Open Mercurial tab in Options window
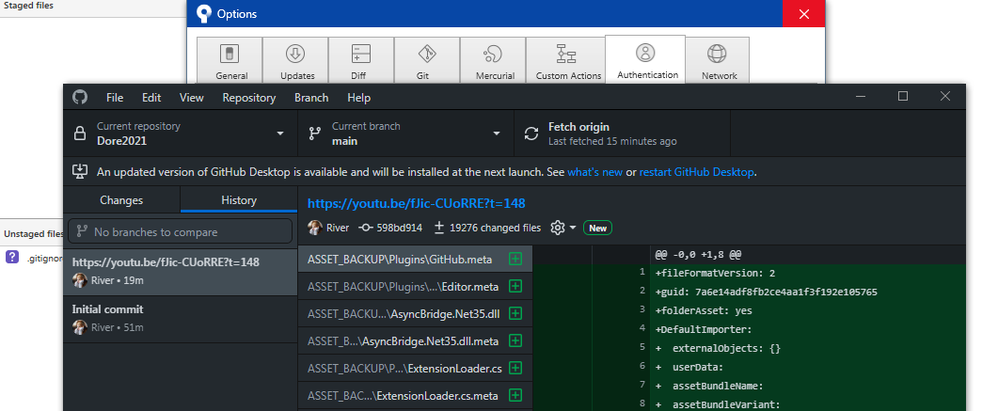 point(493,60)
